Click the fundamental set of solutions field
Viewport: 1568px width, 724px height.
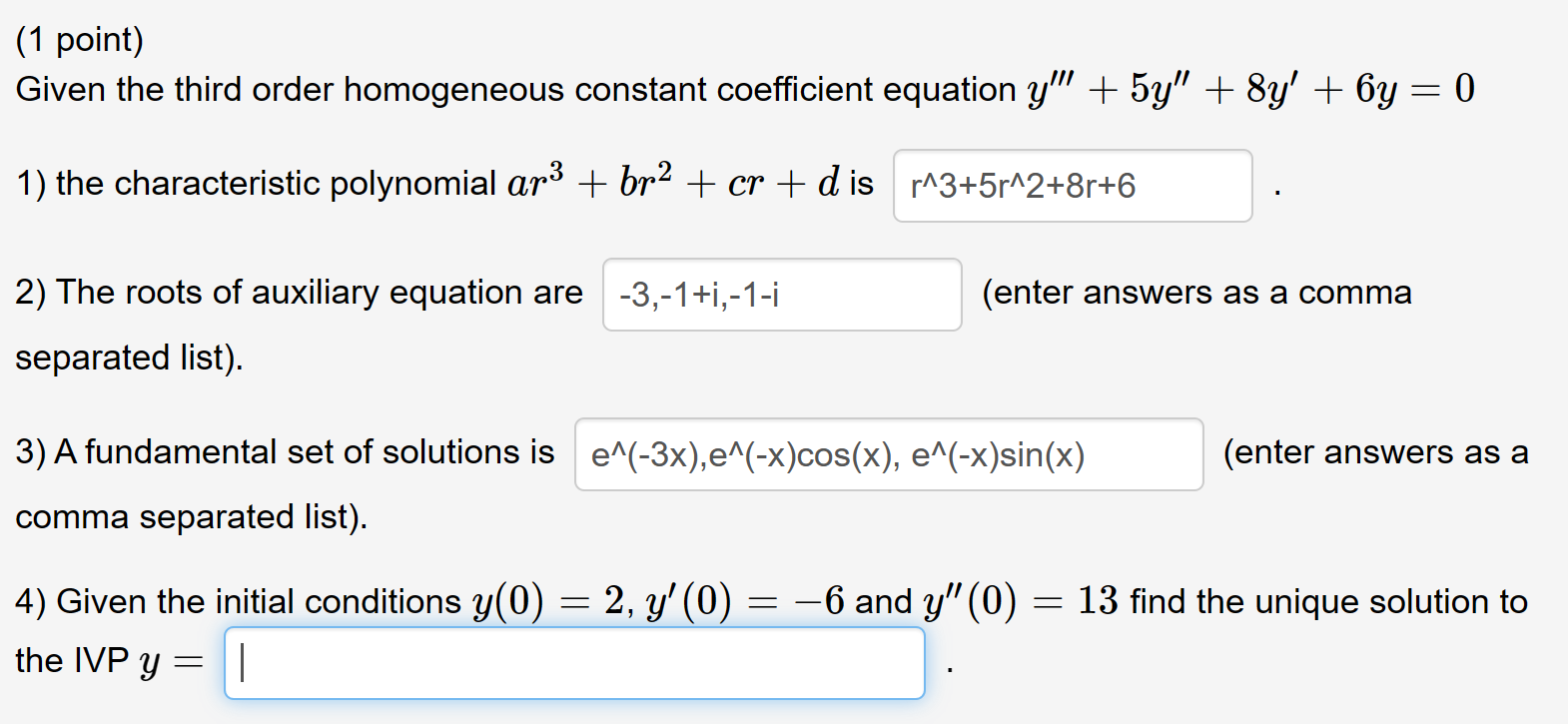pos(888,454)
